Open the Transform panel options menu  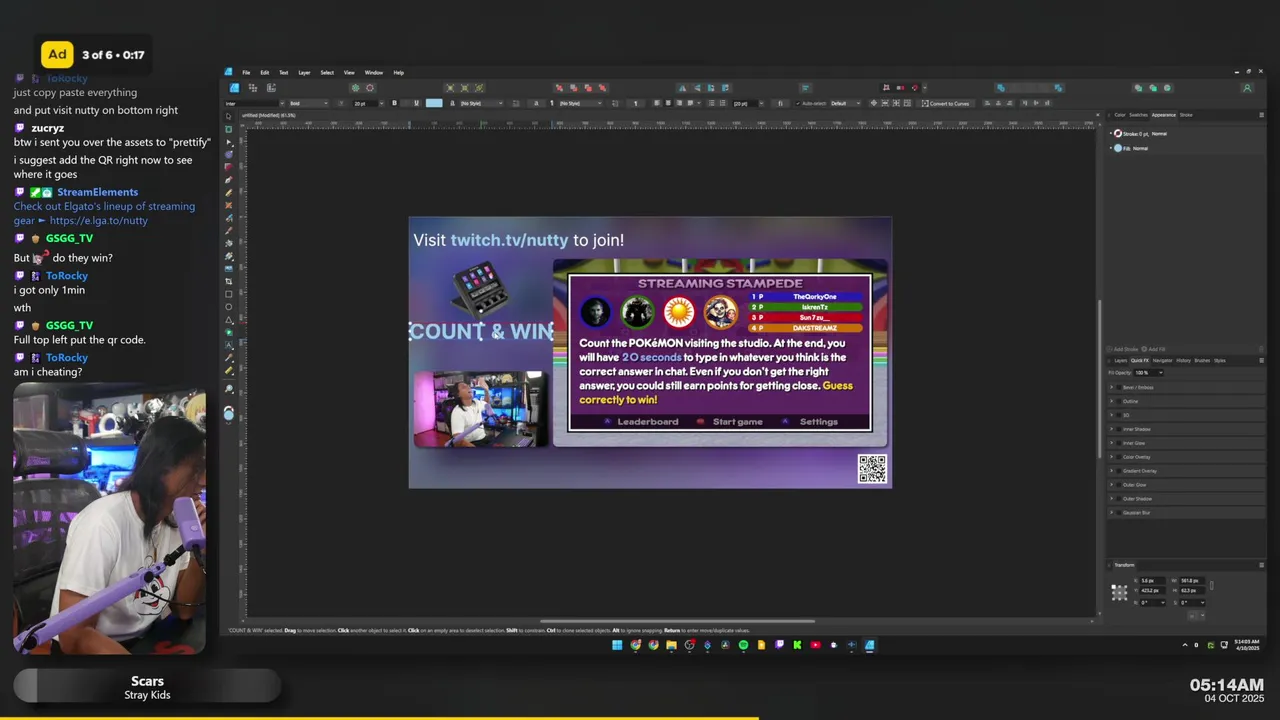(1262, 565)
